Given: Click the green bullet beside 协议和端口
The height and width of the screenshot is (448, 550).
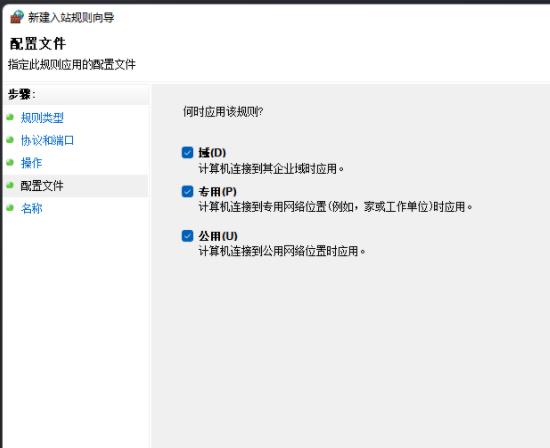Looking at the screenshot, I should (x=10, y=140).
